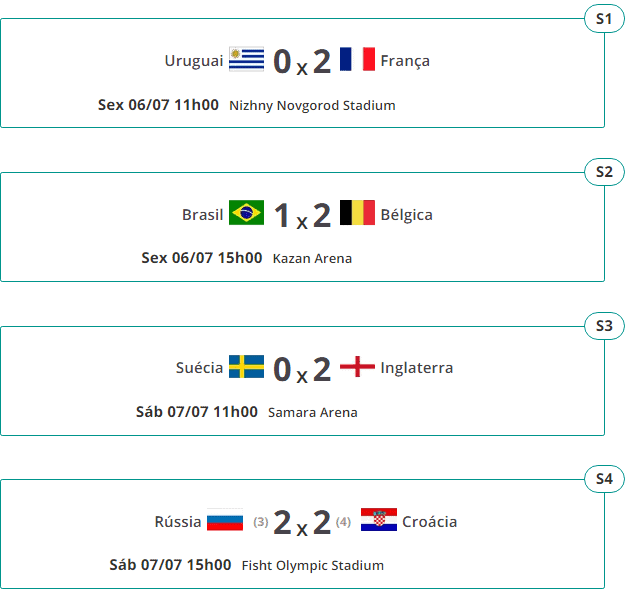The width and height of the screenshot is (627, 590).
Task: Click the Croatia flag icon
Action: (x=379, y=521)
